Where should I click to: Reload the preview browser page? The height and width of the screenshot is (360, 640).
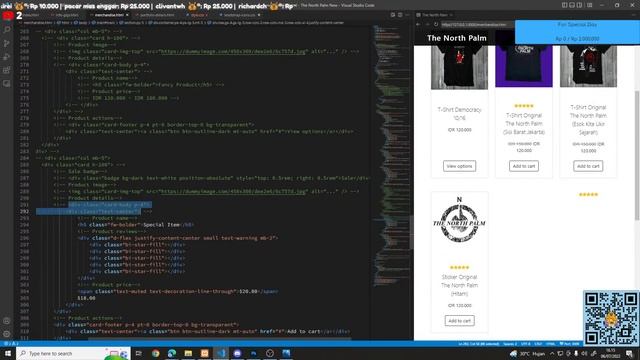point(436,24)
